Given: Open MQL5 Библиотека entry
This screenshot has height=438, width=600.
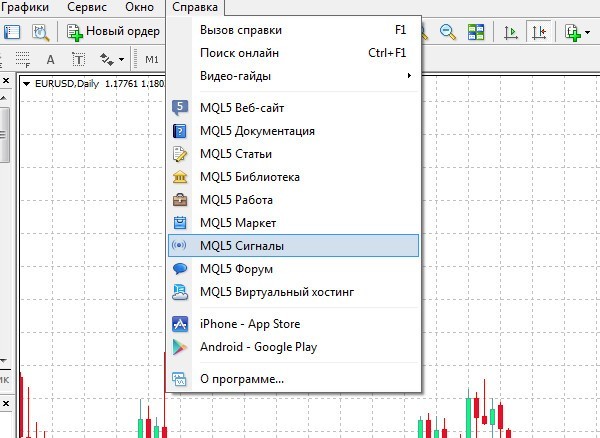Looking at the screenshot, I should point(293,177).
